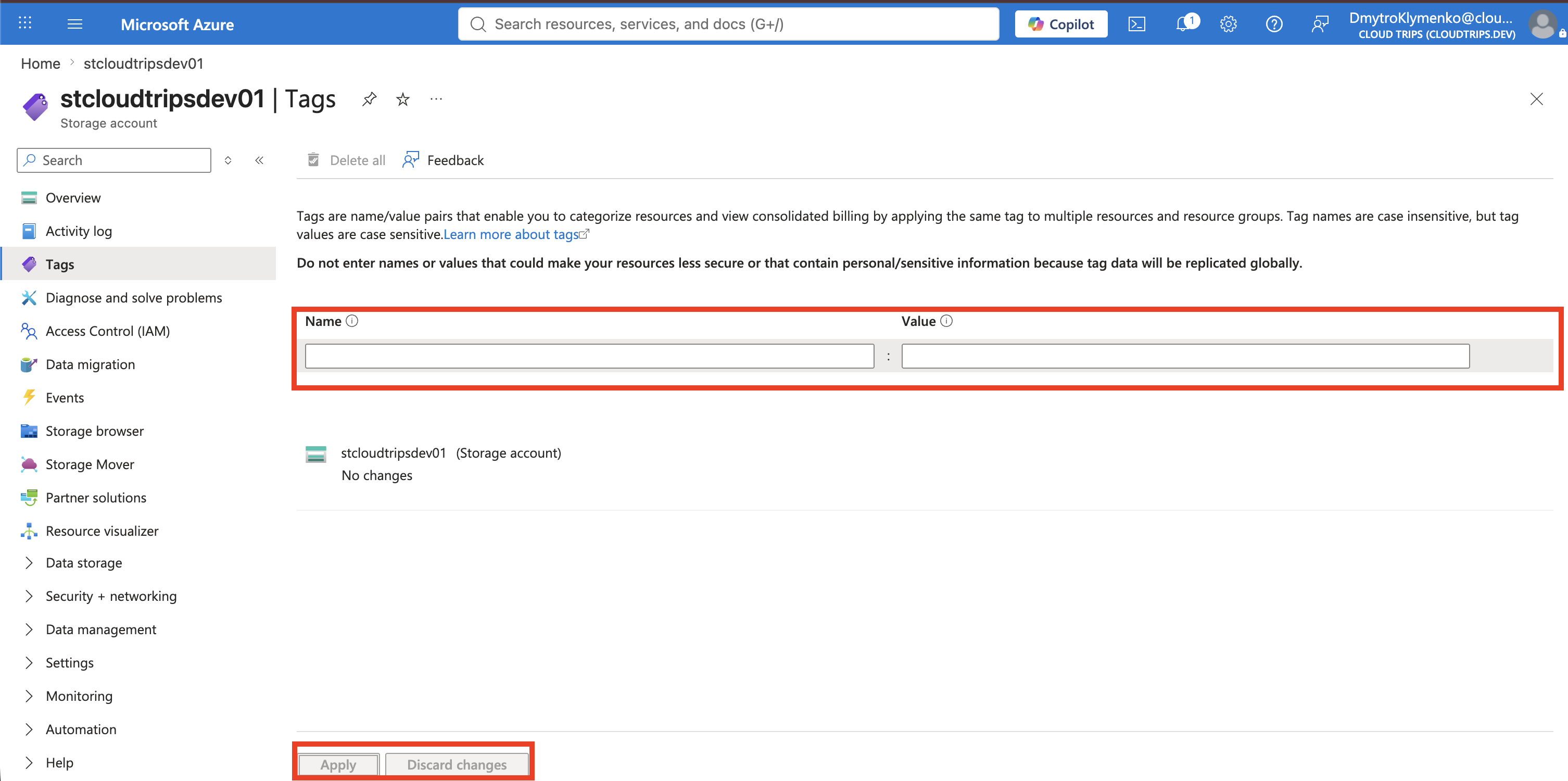Open Tags in the sidebar menu

pyautogui.click(x=139, y=264)
